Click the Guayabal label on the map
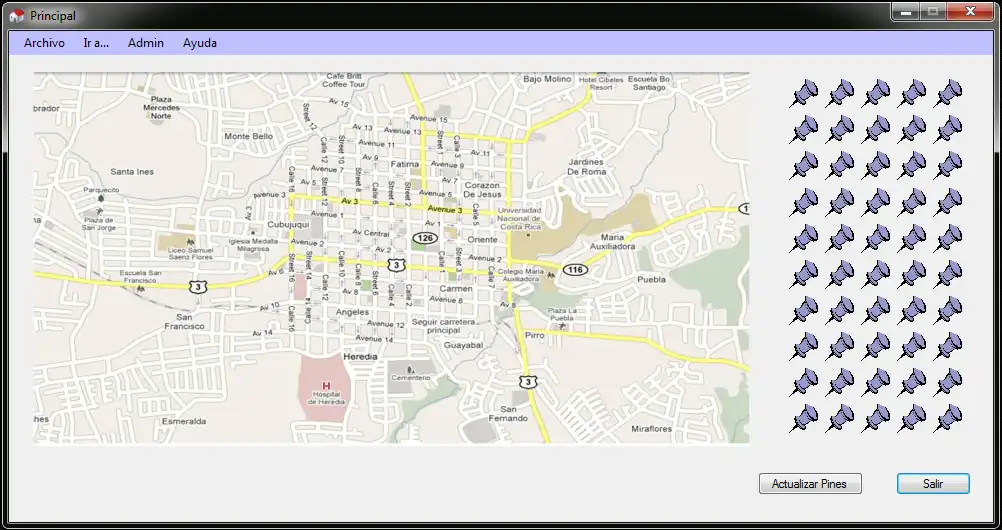Viewport: 1002px width, 530px height. [x=464, y=345]
